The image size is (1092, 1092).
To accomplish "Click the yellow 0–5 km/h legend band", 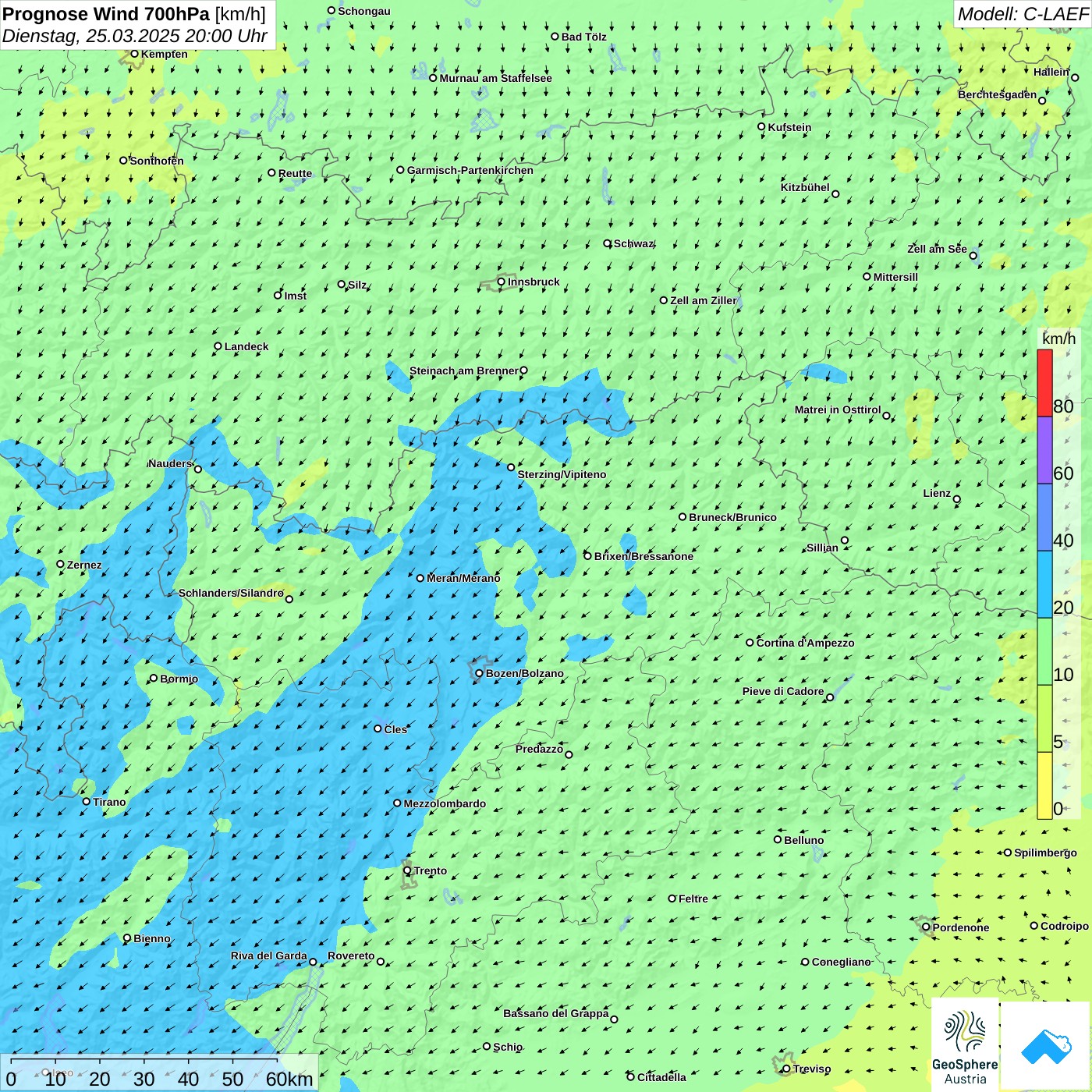I will [1044, 785].
